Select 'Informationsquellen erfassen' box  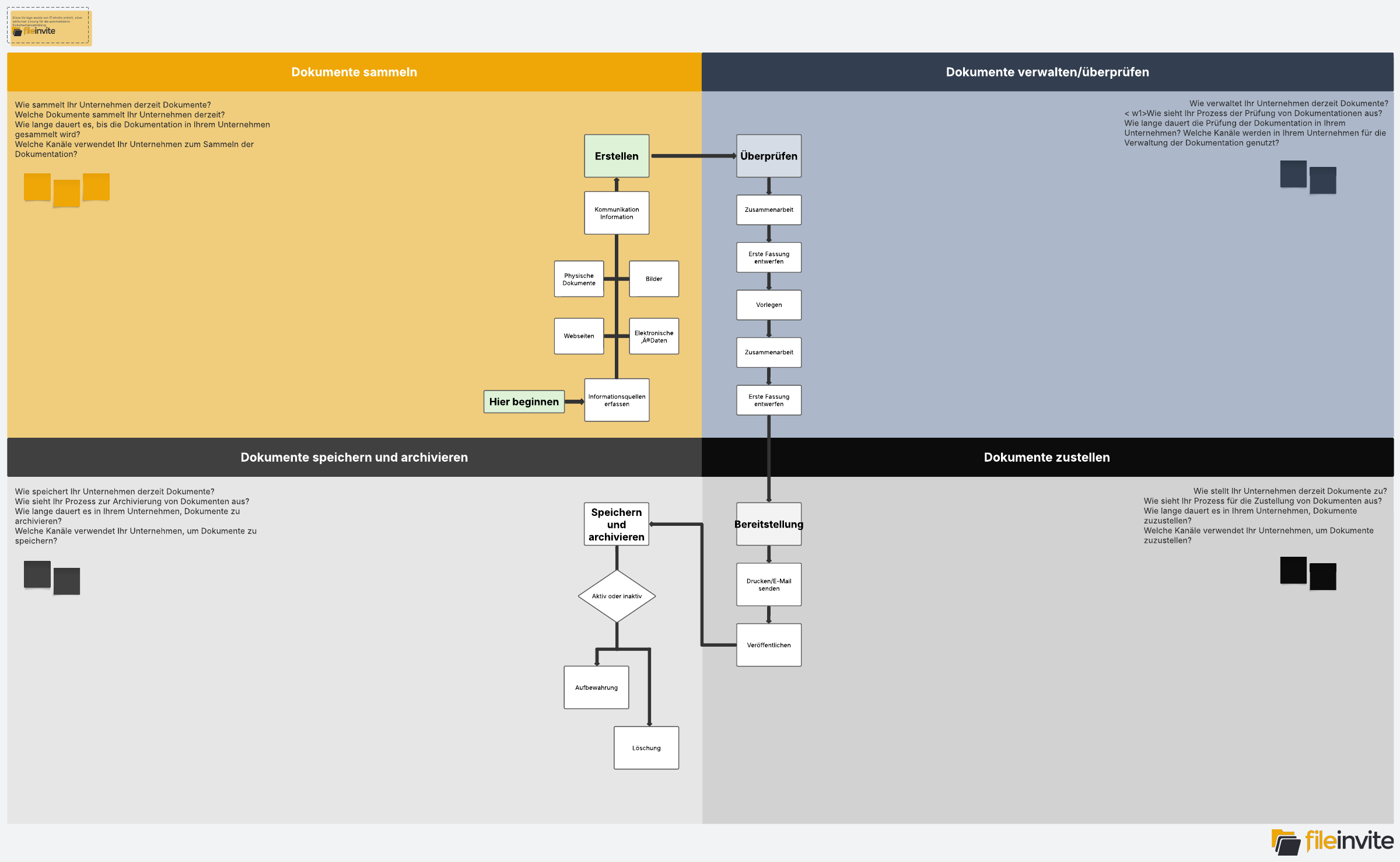616,400
